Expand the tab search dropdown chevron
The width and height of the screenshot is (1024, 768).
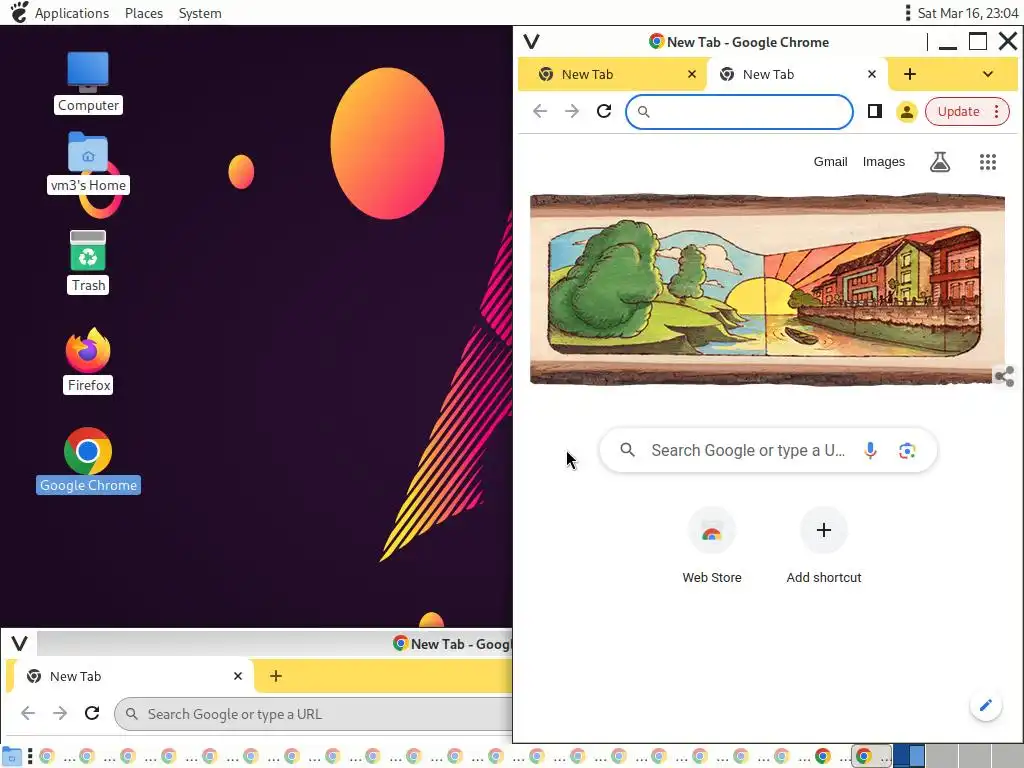pos(987,74)
